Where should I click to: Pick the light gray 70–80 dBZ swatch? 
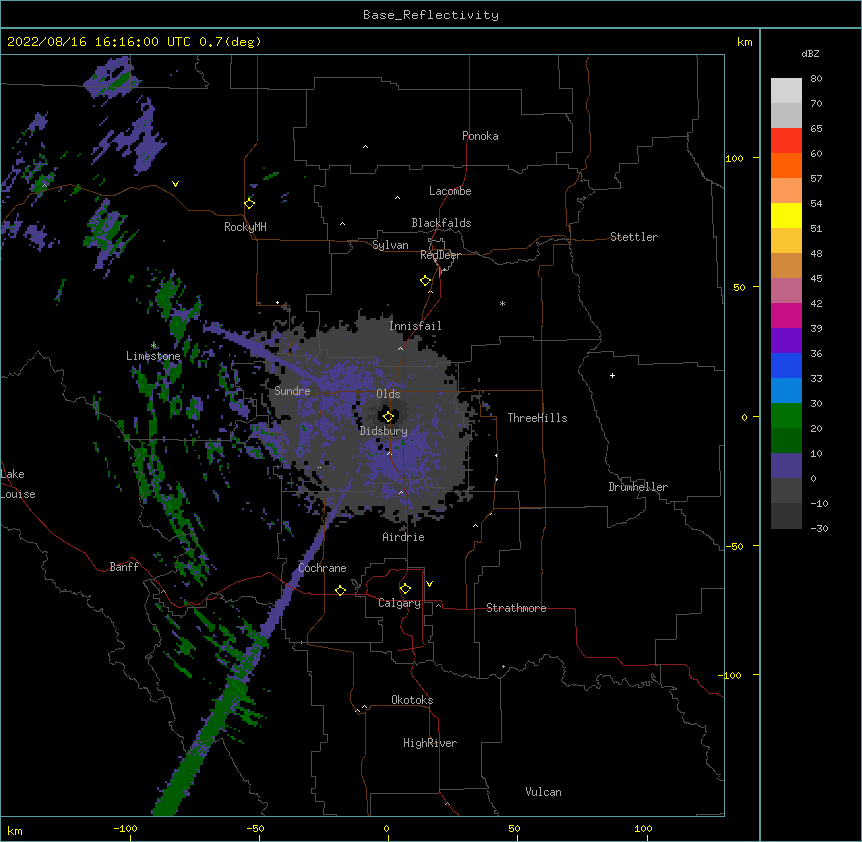(786, 91)
